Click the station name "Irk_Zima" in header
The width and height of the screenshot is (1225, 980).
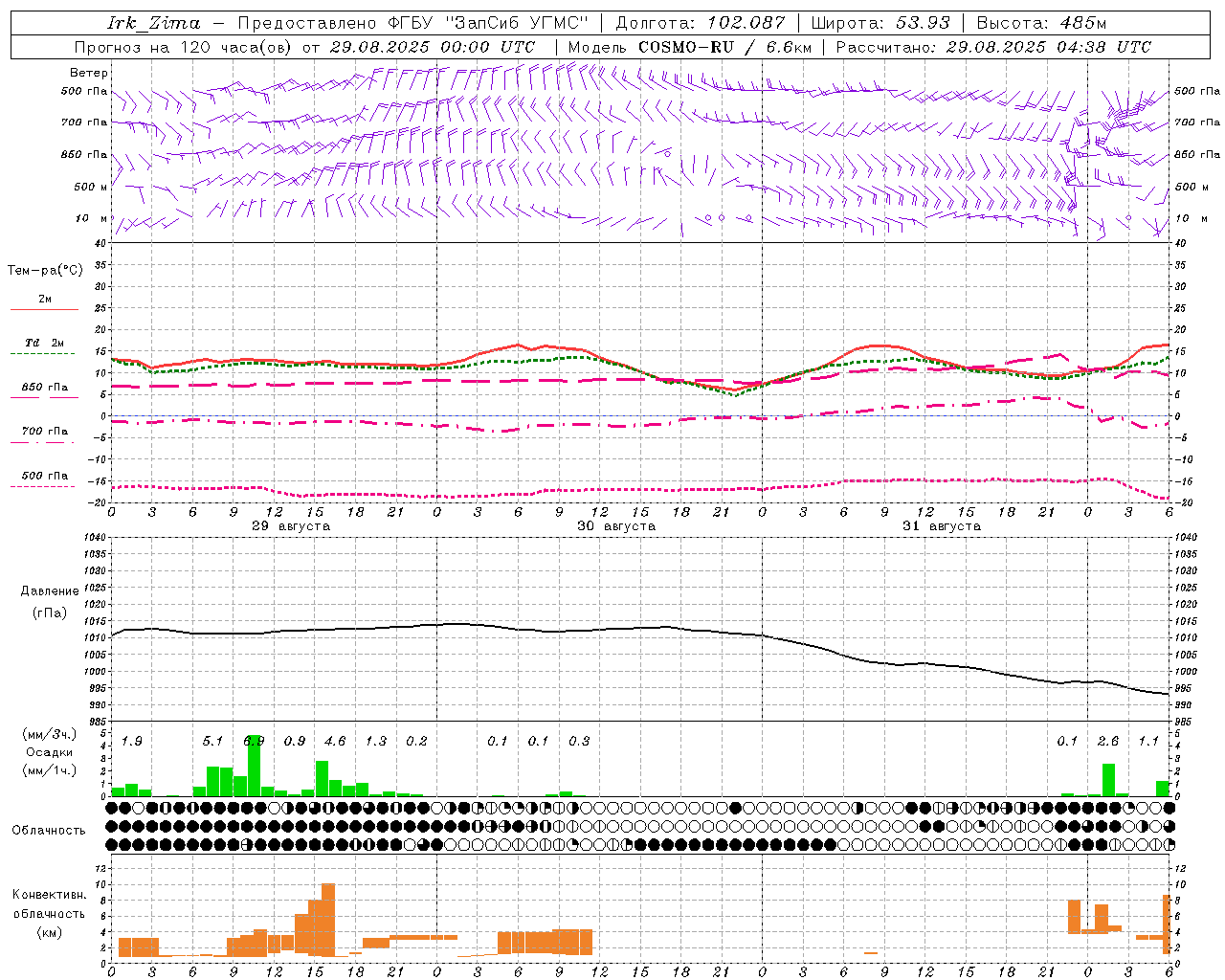pos(153,23)
